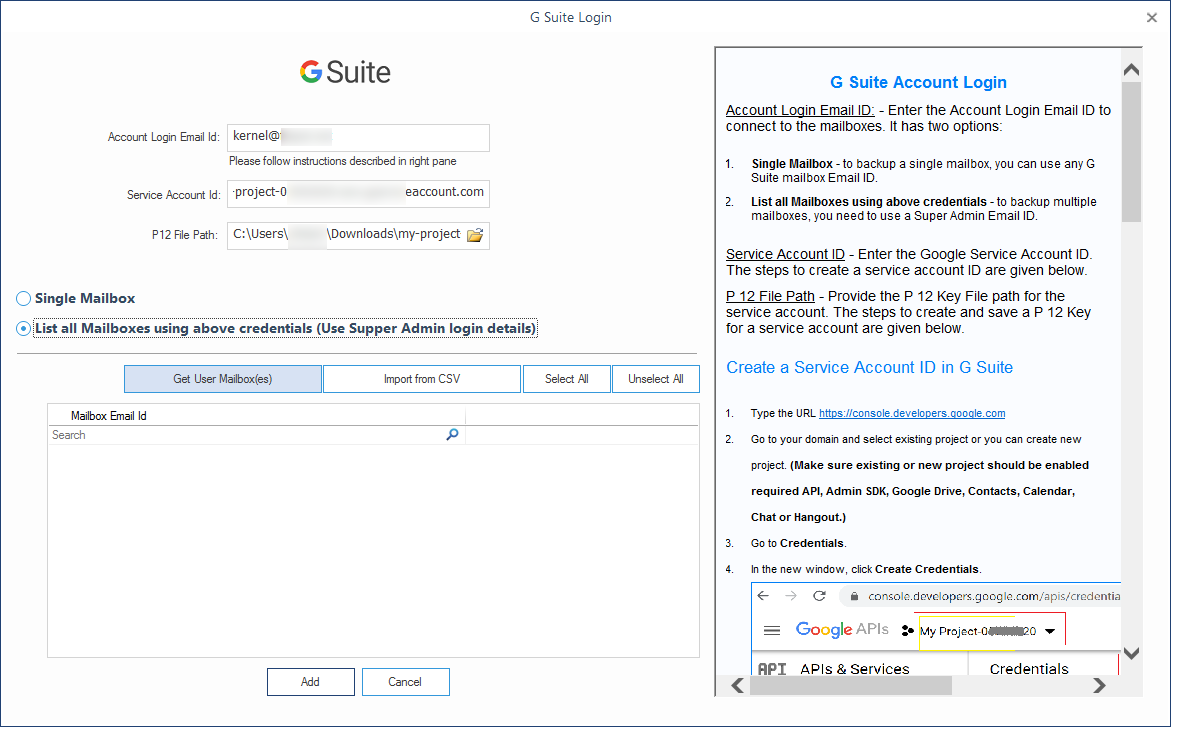
Task: Click the help pane scroll down arrow
Action: coord(1132,653)
